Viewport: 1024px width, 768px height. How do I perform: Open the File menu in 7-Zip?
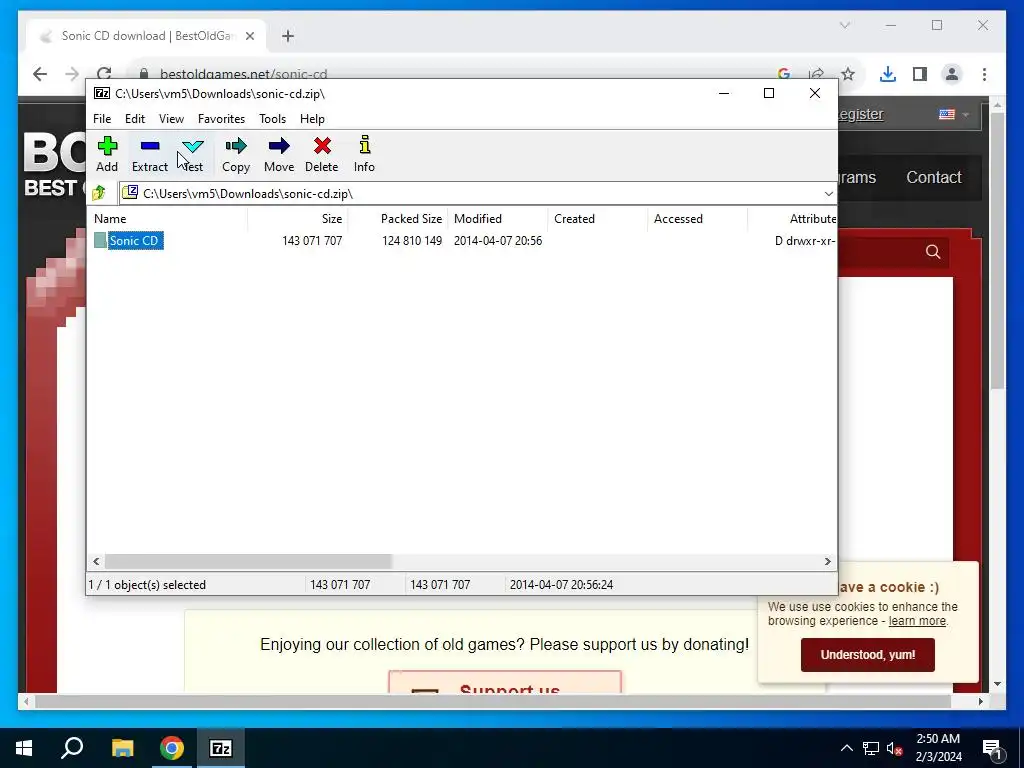[x=102, y=119]
